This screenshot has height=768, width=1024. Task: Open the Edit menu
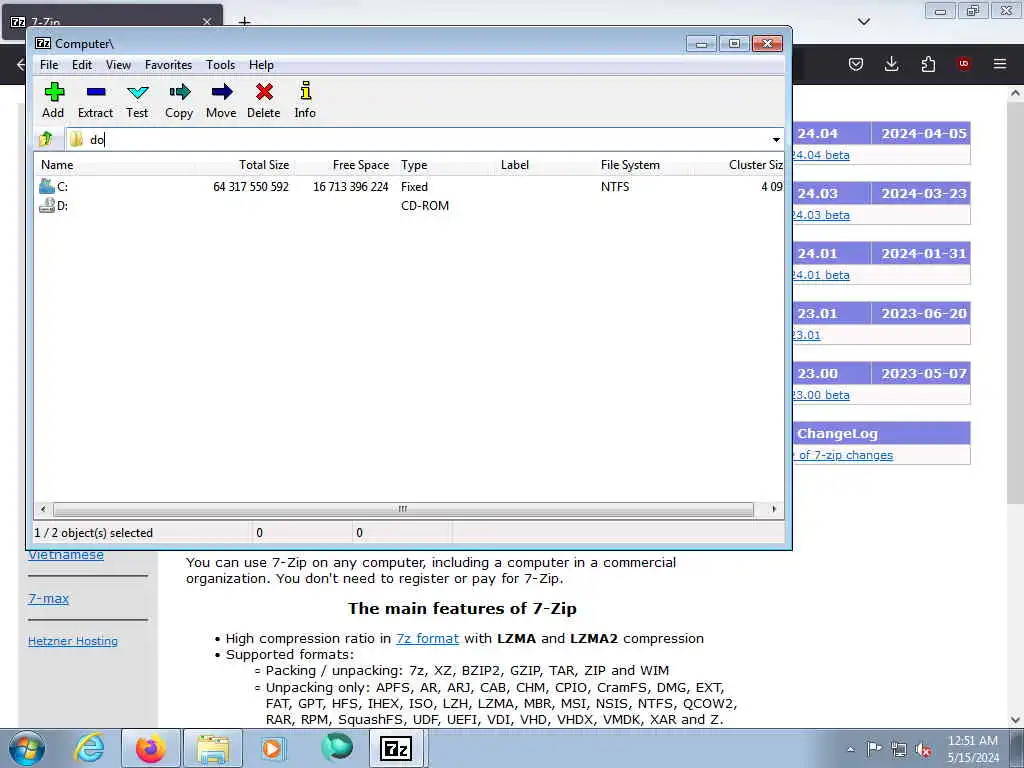pyautogui.click(x=82, y=65)
